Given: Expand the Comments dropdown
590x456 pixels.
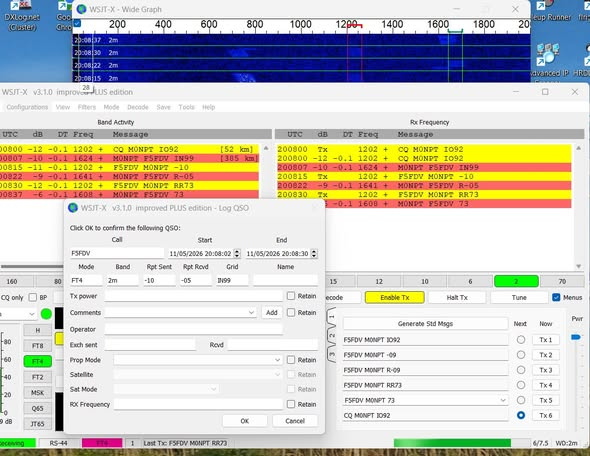Looking at the screenshot, I should coord(251,313).
